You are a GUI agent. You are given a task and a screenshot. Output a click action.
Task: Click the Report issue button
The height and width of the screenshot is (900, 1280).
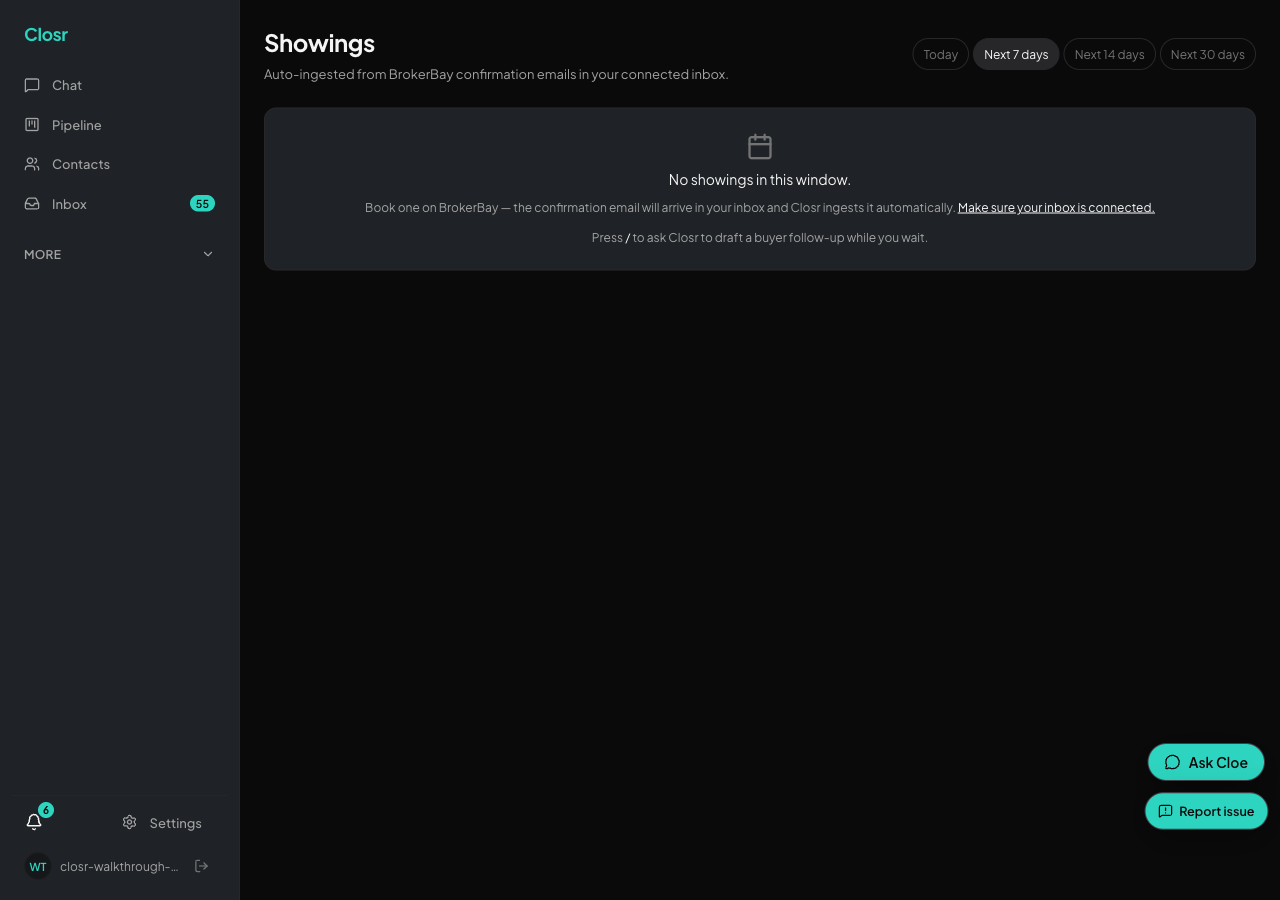click(1206, 811)
